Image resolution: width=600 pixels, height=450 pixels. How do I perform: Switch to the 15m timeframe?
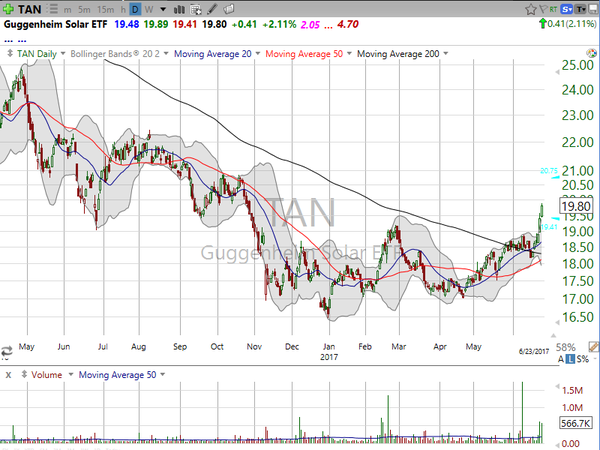click(x=105, y=10)
